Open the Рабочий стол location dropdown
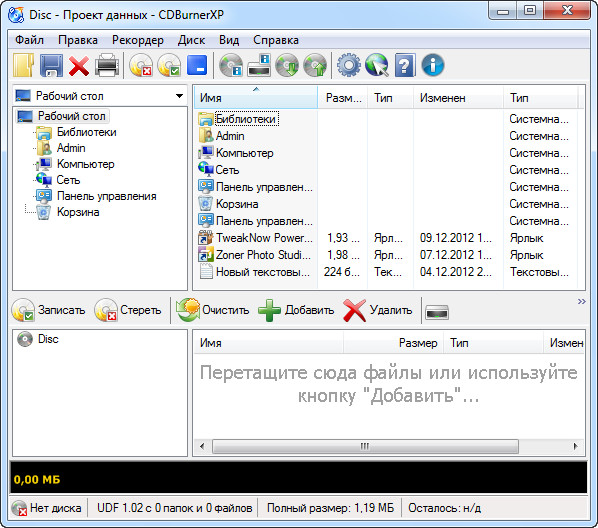 pyautogui.click(x=179, y=96)
